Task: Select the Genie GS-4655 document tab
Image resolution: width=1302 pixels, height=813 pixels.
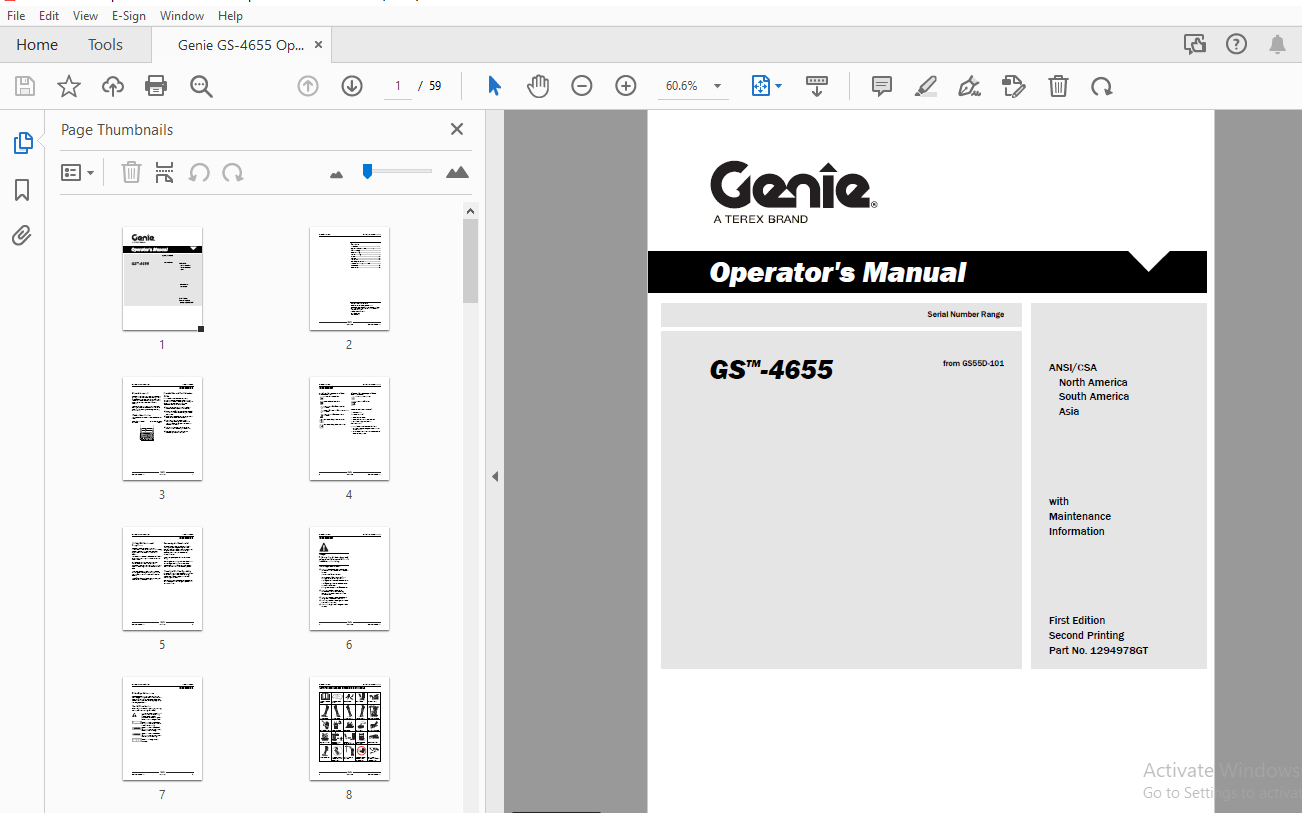Action: pos(241,45)
